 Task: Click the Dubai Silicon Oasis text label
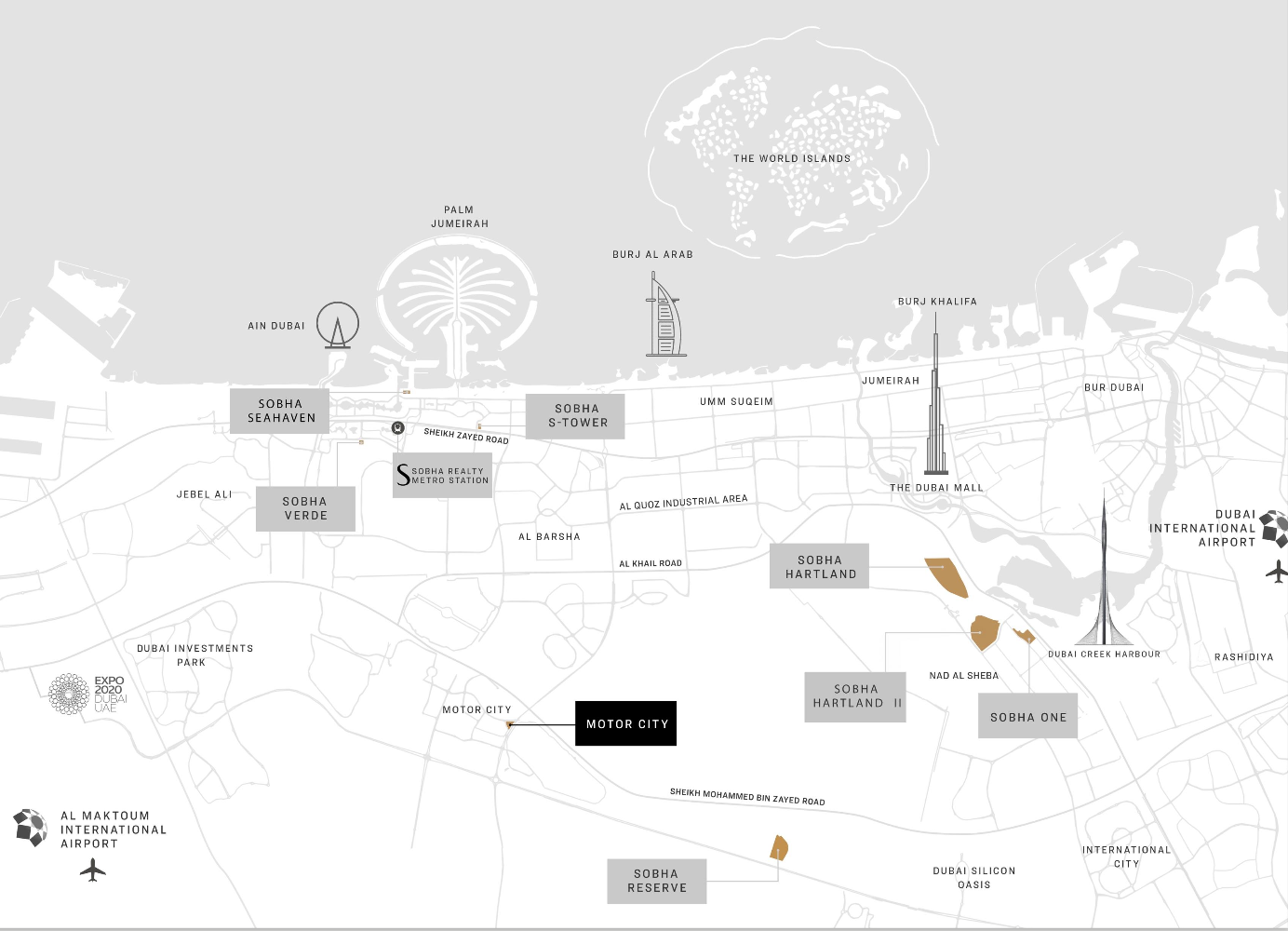click(x=974, y=878)
